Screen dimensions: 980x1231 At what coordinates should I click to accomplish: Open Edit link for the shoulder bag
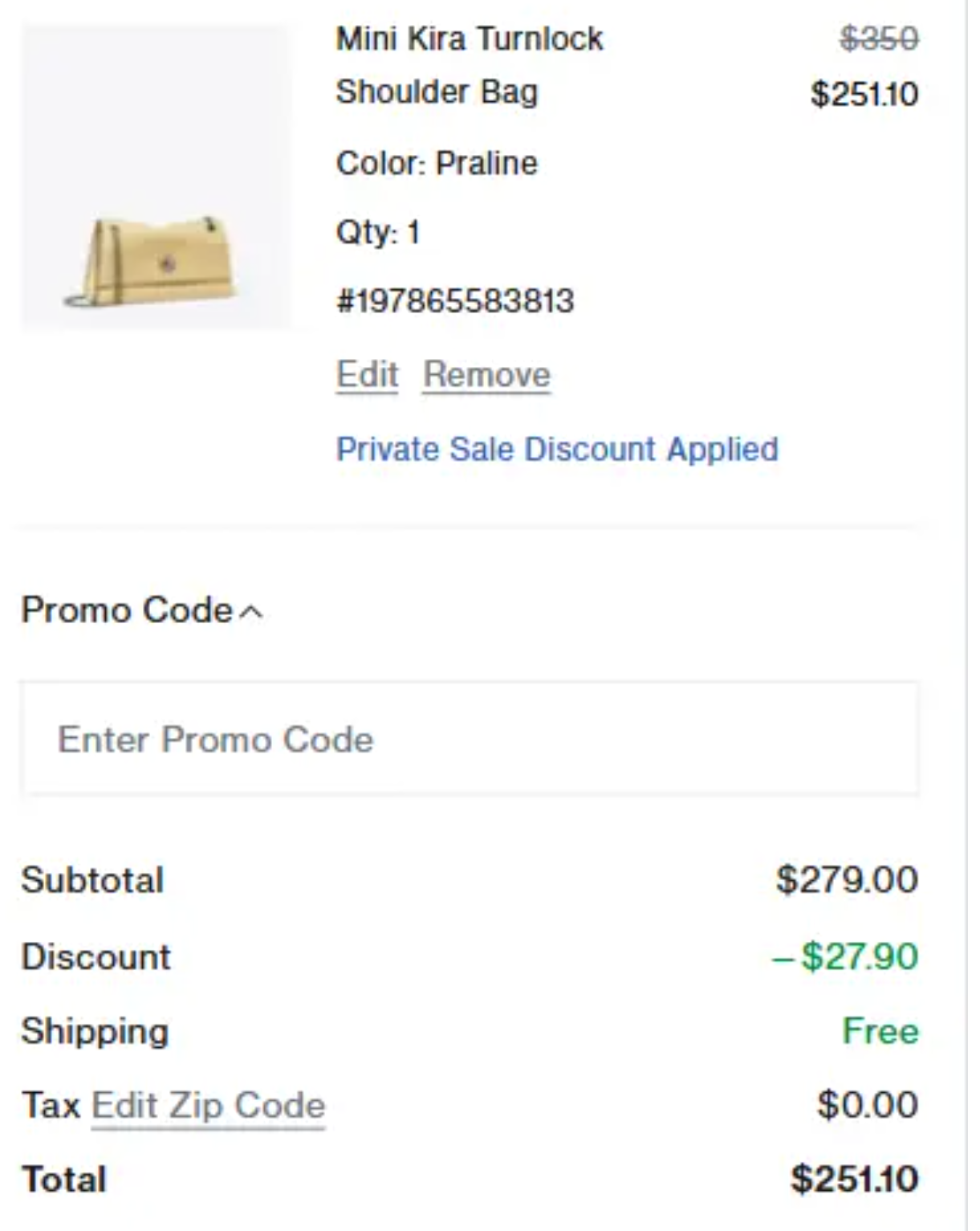click(x=367, y=375)
